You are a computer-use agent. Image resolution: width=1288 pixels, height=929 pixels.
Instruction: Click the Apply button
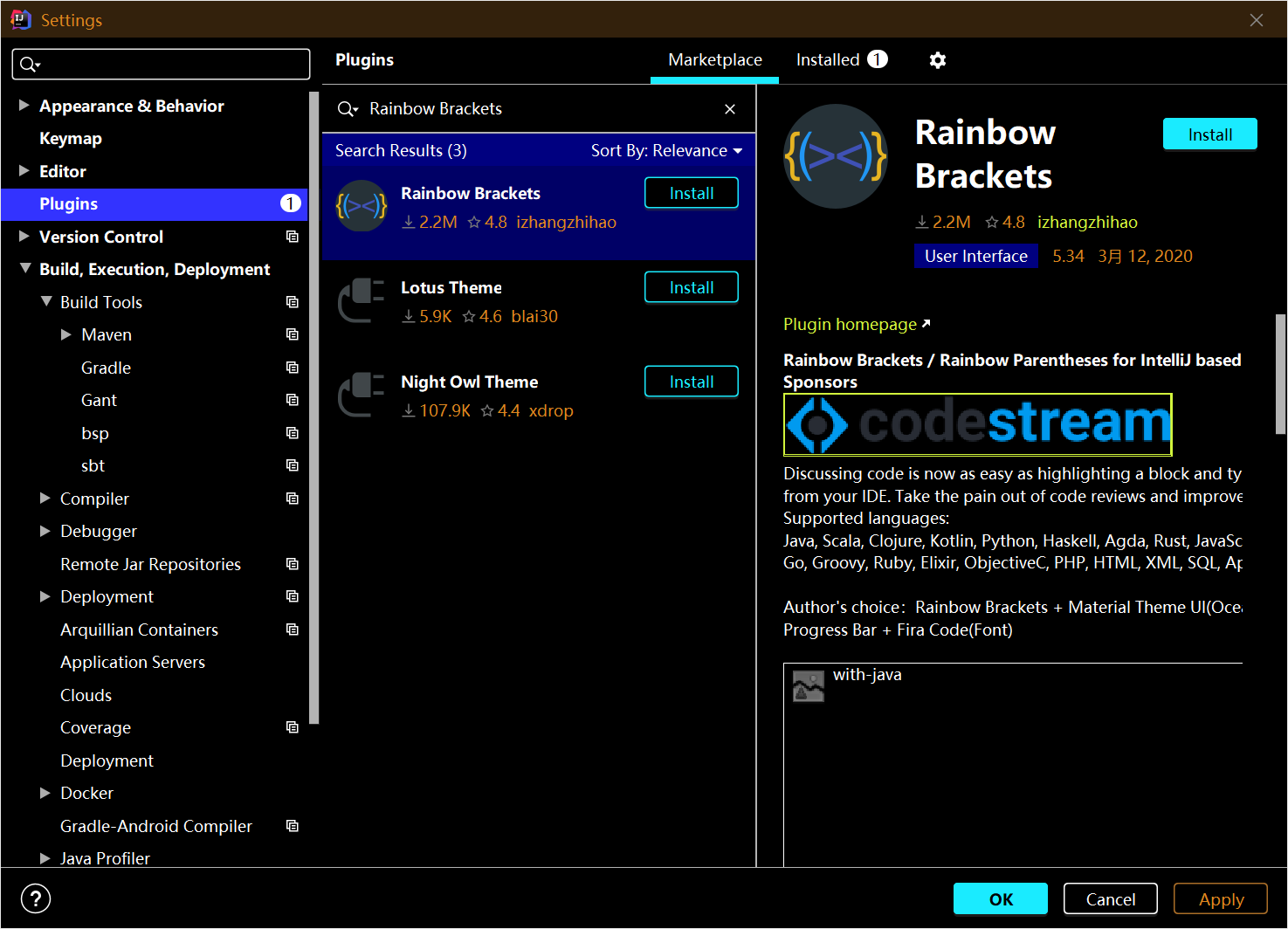1221,898
